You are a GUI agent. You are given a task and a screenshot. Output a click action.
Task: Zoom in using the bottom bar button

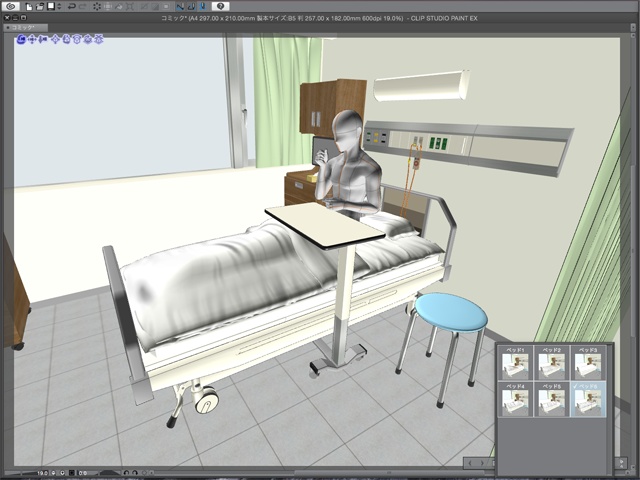point(62,473)
